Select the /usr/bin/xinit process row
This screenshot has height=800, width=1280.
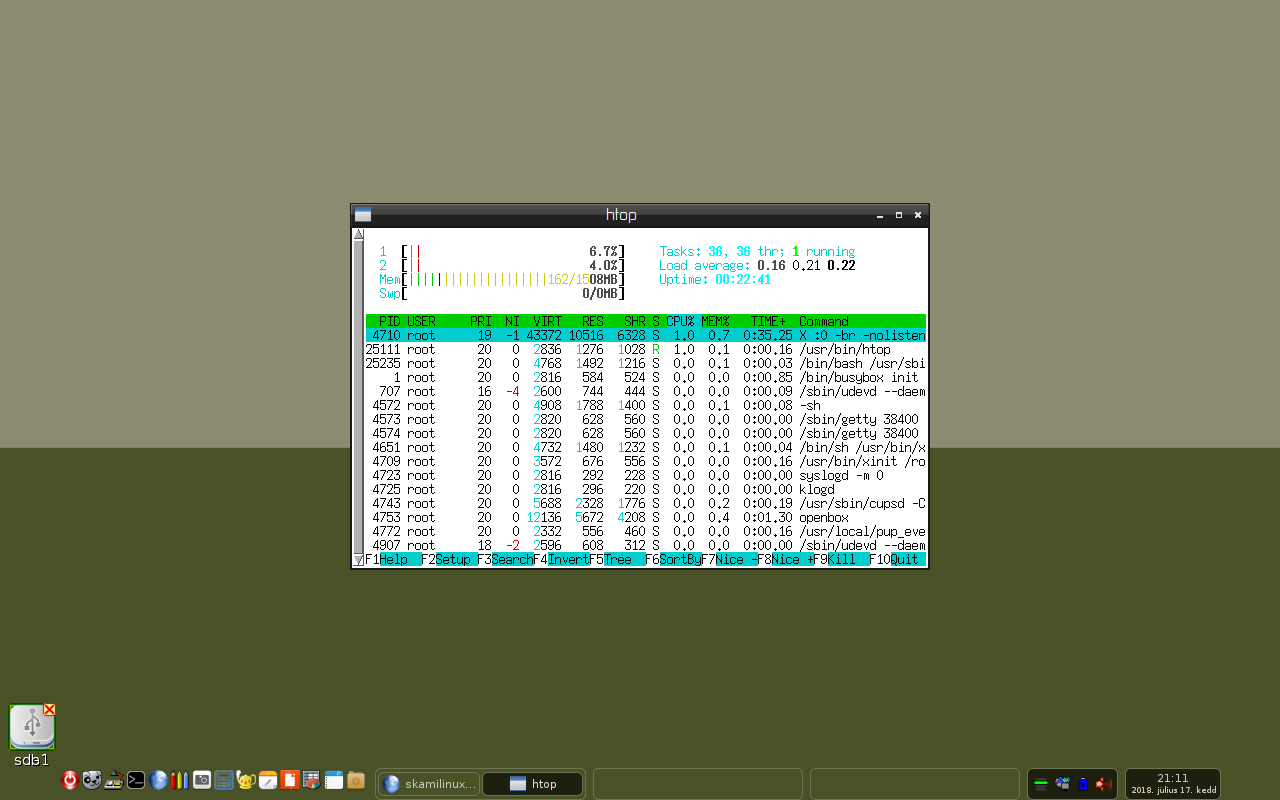coord(646,462)
